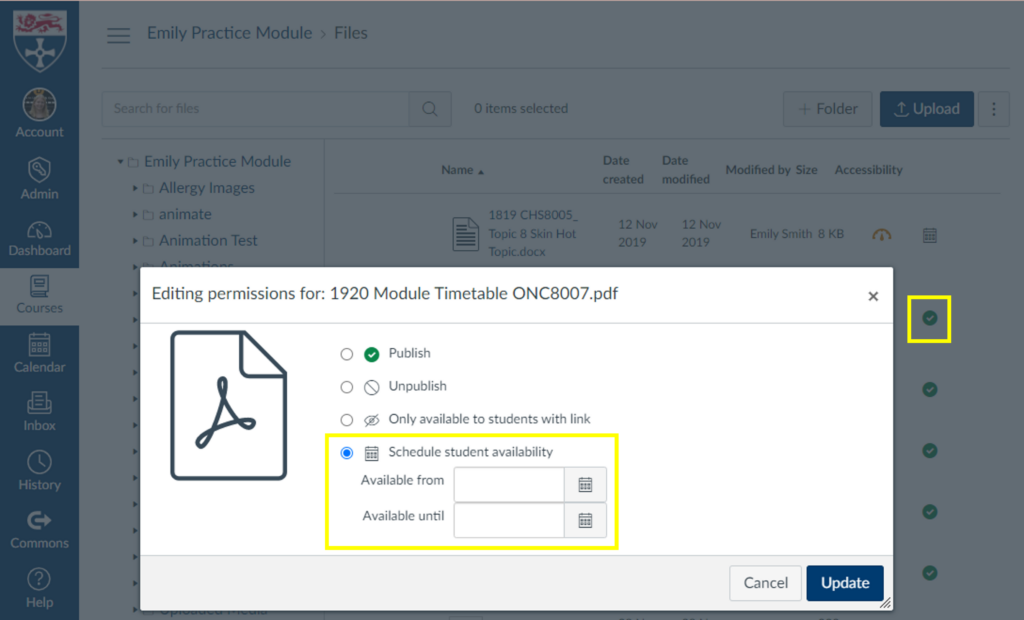Open Commons from the sidebar

tap(39, 528)
